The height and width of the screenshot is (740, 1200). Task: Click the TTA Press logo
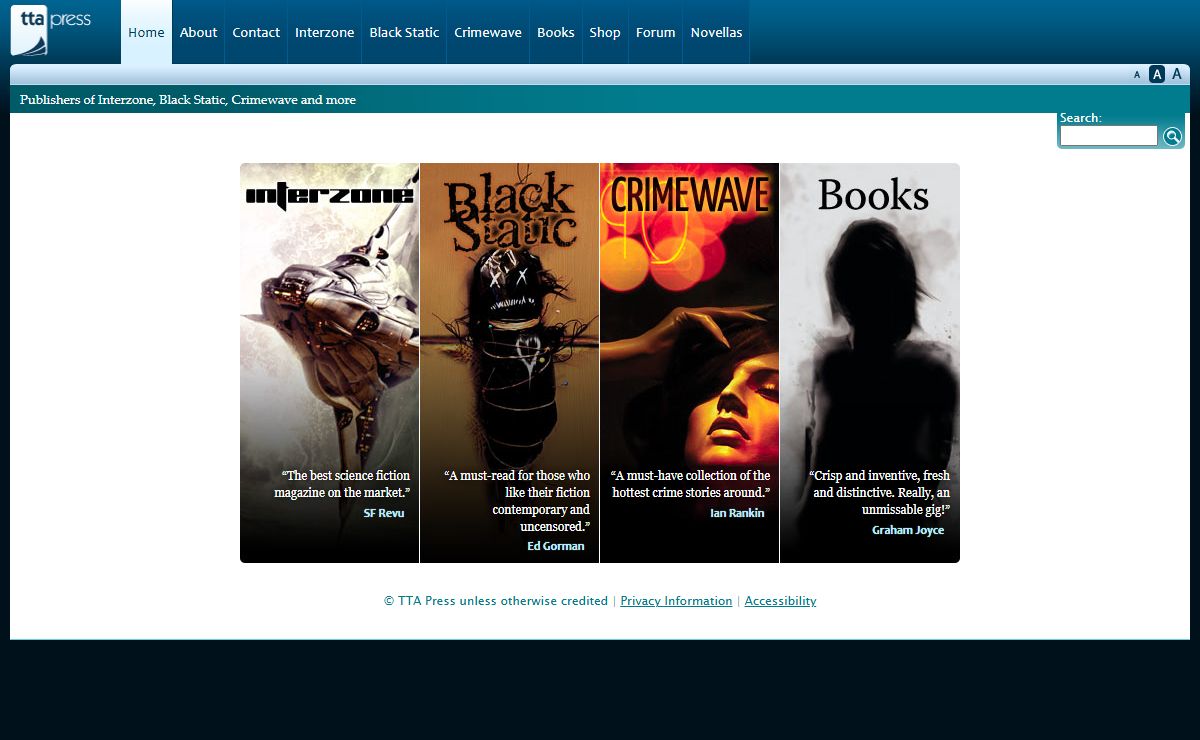coord(51,31)
